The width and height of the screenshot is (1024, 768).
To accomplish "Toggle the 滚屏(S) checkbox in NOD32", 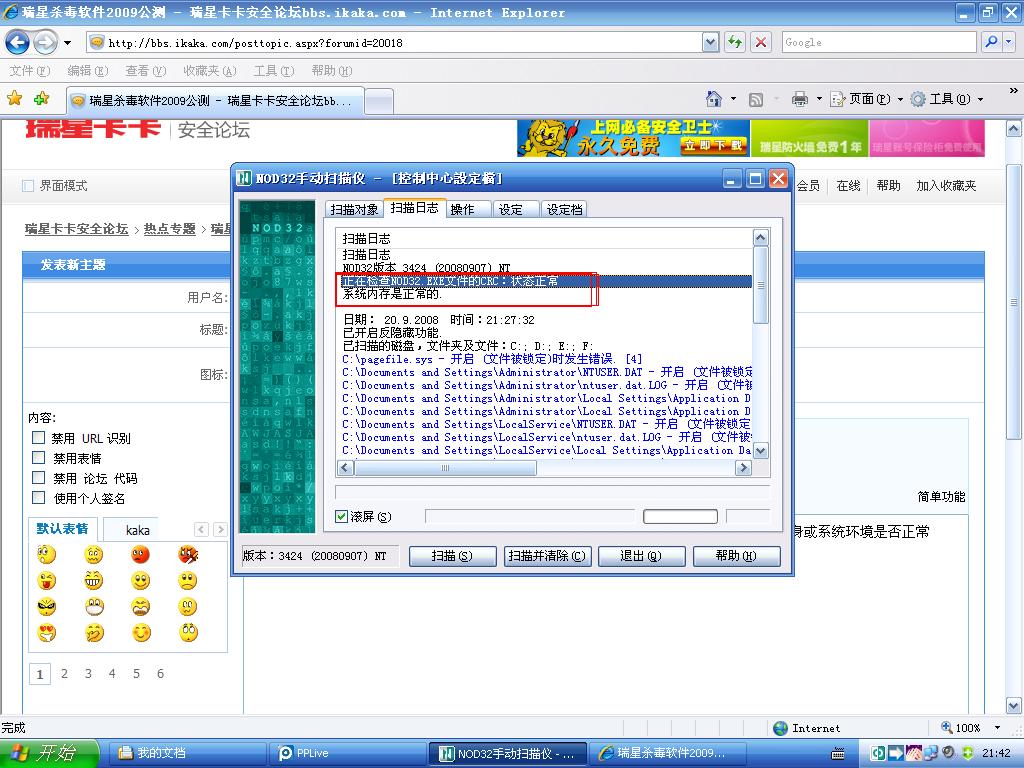I will tap(341, 517).
